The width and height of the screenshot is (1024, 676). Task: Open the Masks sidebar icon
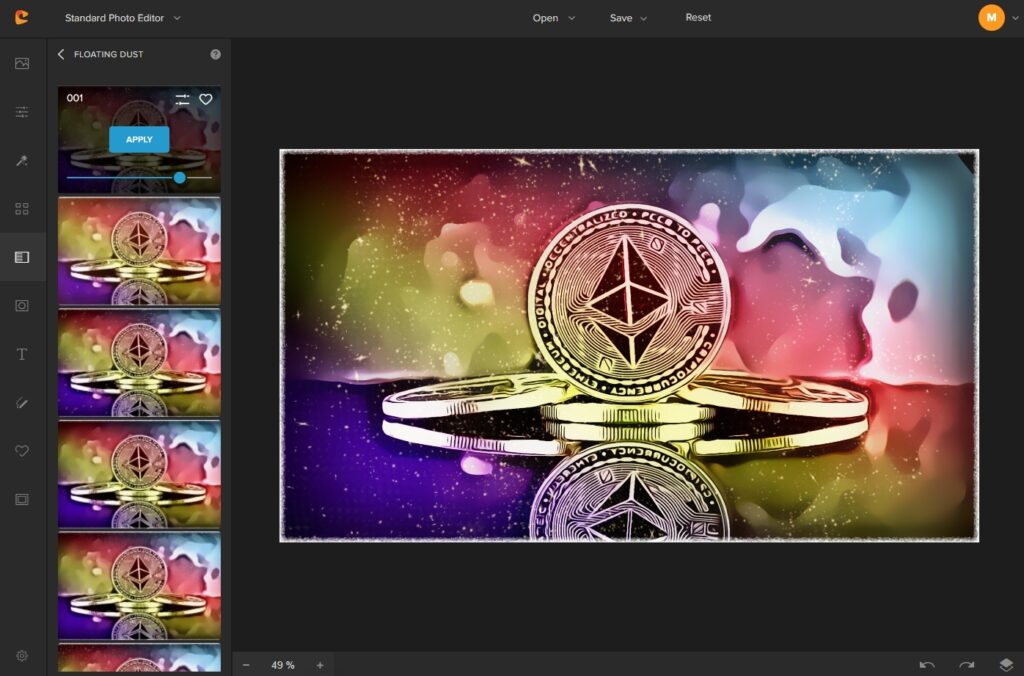click(22, 306)
